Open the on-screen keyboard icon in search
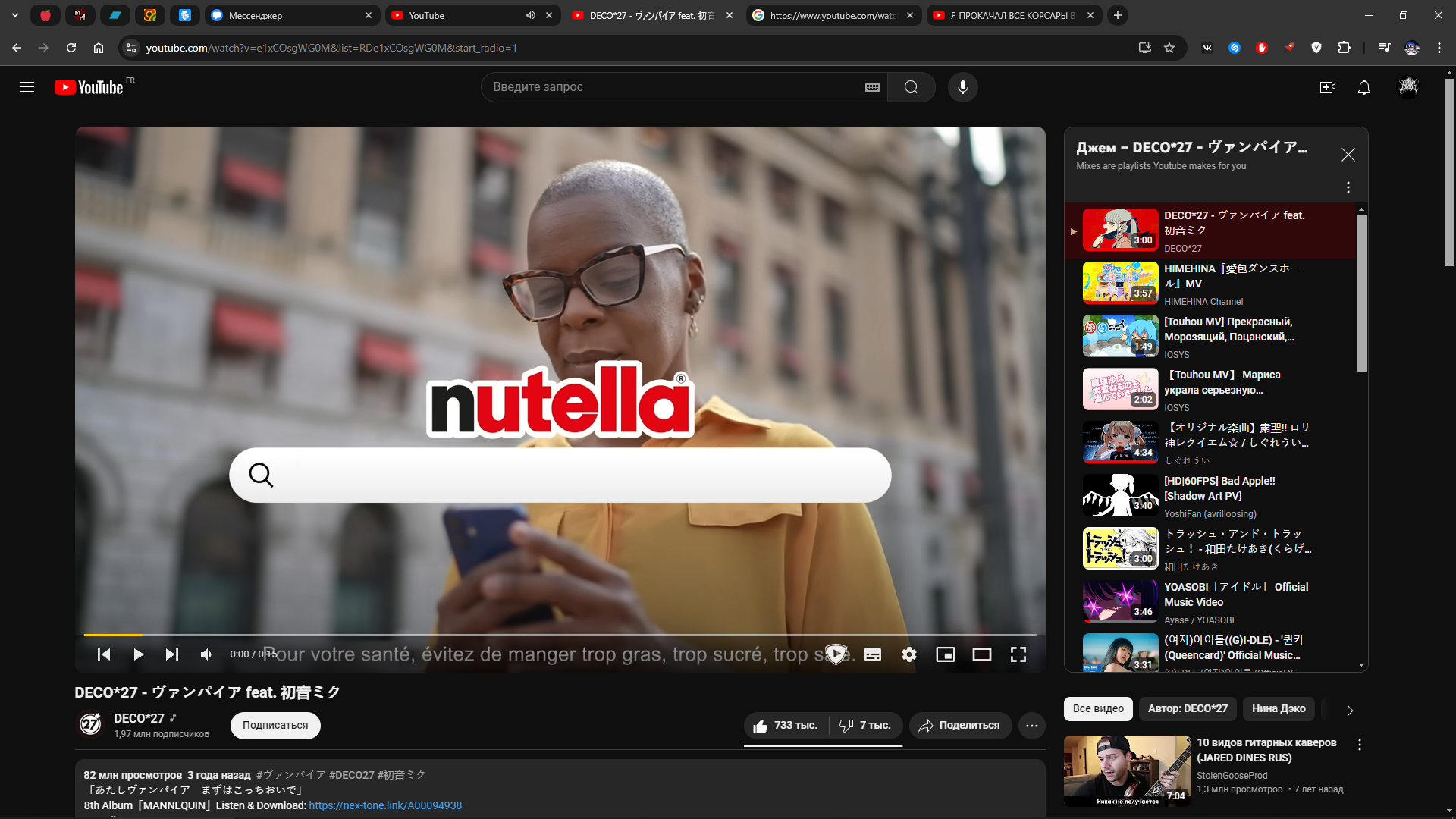Viewport: 1456px width, 819px height. pyautogui.click(x=872, y=87)
